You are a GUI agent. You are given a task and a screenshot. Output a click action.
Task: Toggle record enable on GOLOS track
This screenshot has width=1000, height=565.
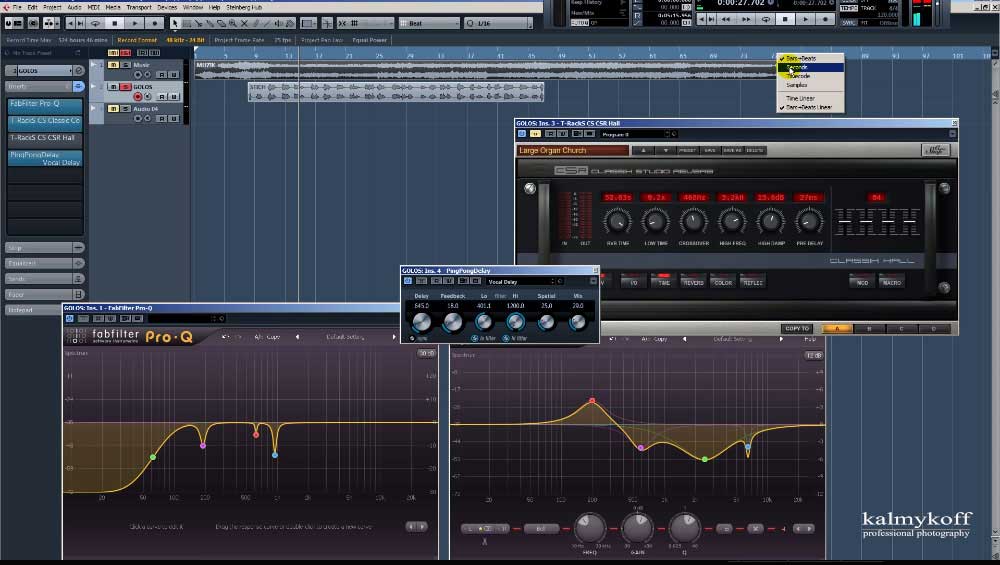pyautogui.click(x=137, y=97)
